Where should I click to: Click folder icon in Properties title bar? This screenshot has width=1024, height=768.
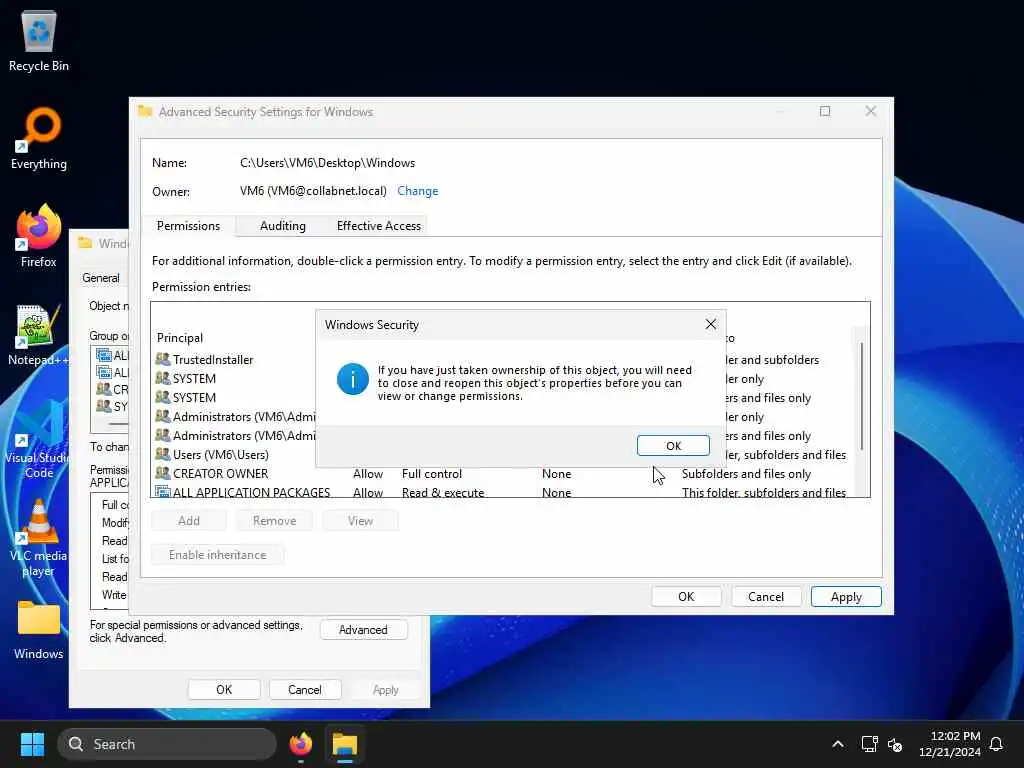[x=85, y=243]
